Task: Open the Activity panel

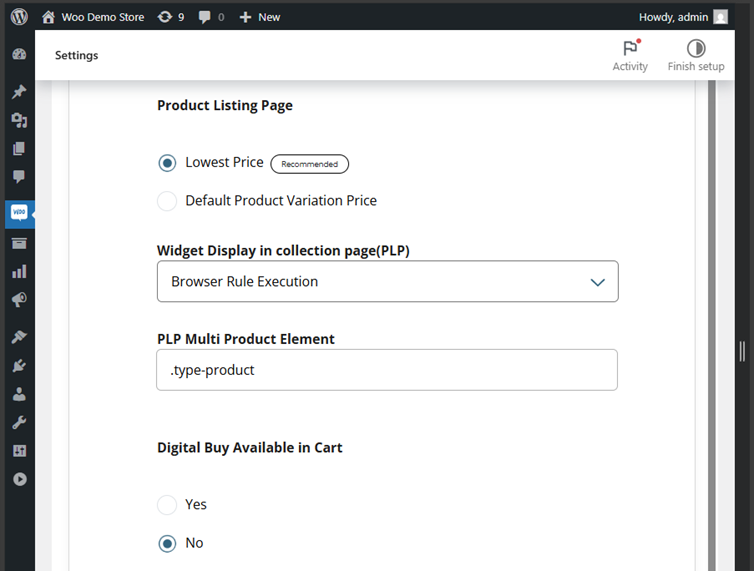Action: (x=630, y=55)
